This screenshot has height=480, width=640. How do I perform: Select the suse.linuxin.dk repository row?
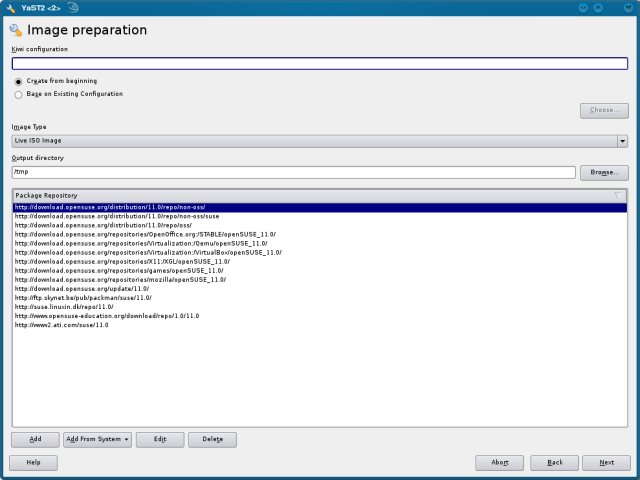320,307
